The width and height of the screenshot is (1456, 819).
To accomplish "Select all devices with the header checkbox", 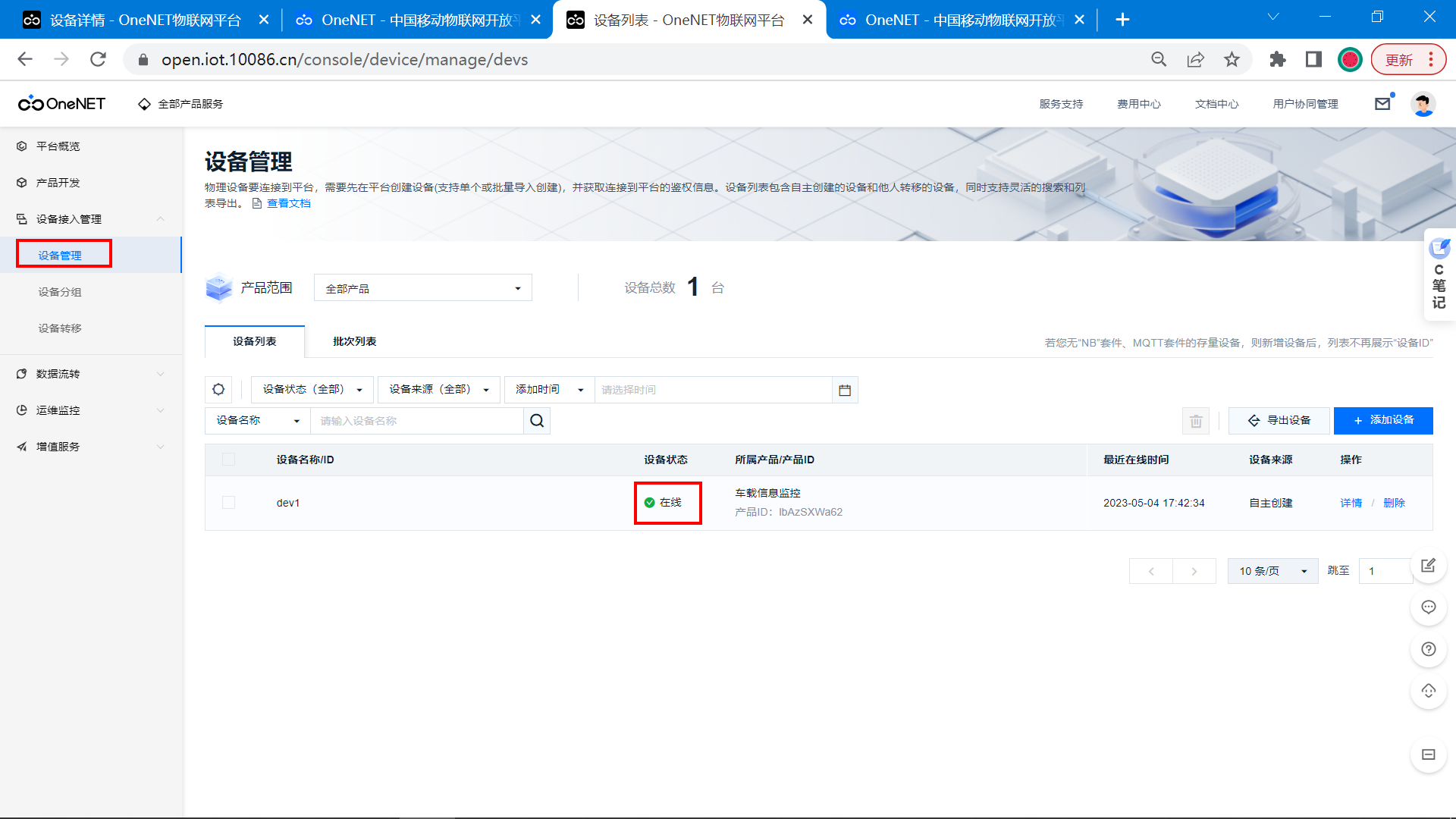I will pyautogui.click(x=228, y=460).
